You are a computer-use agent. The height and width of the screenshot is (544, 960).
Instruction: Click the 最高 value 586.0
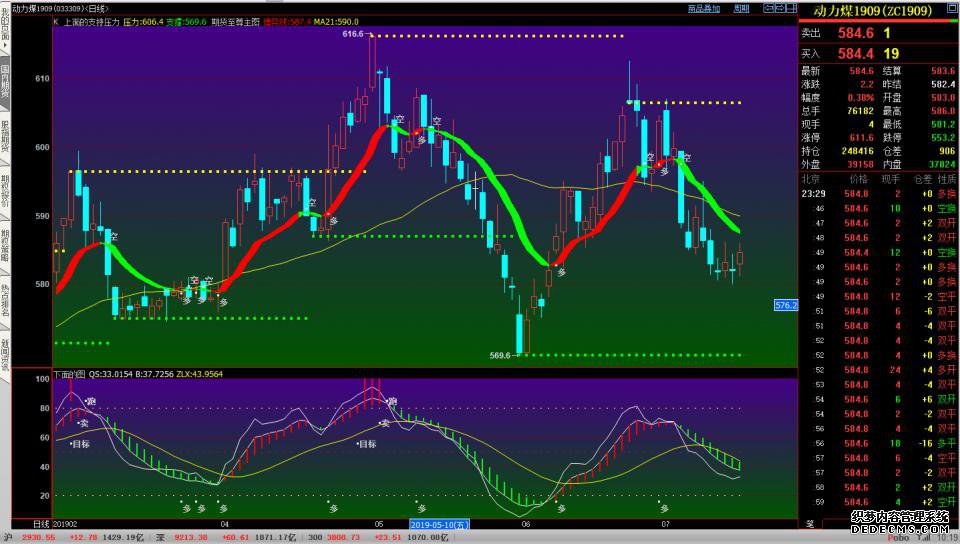943,111
